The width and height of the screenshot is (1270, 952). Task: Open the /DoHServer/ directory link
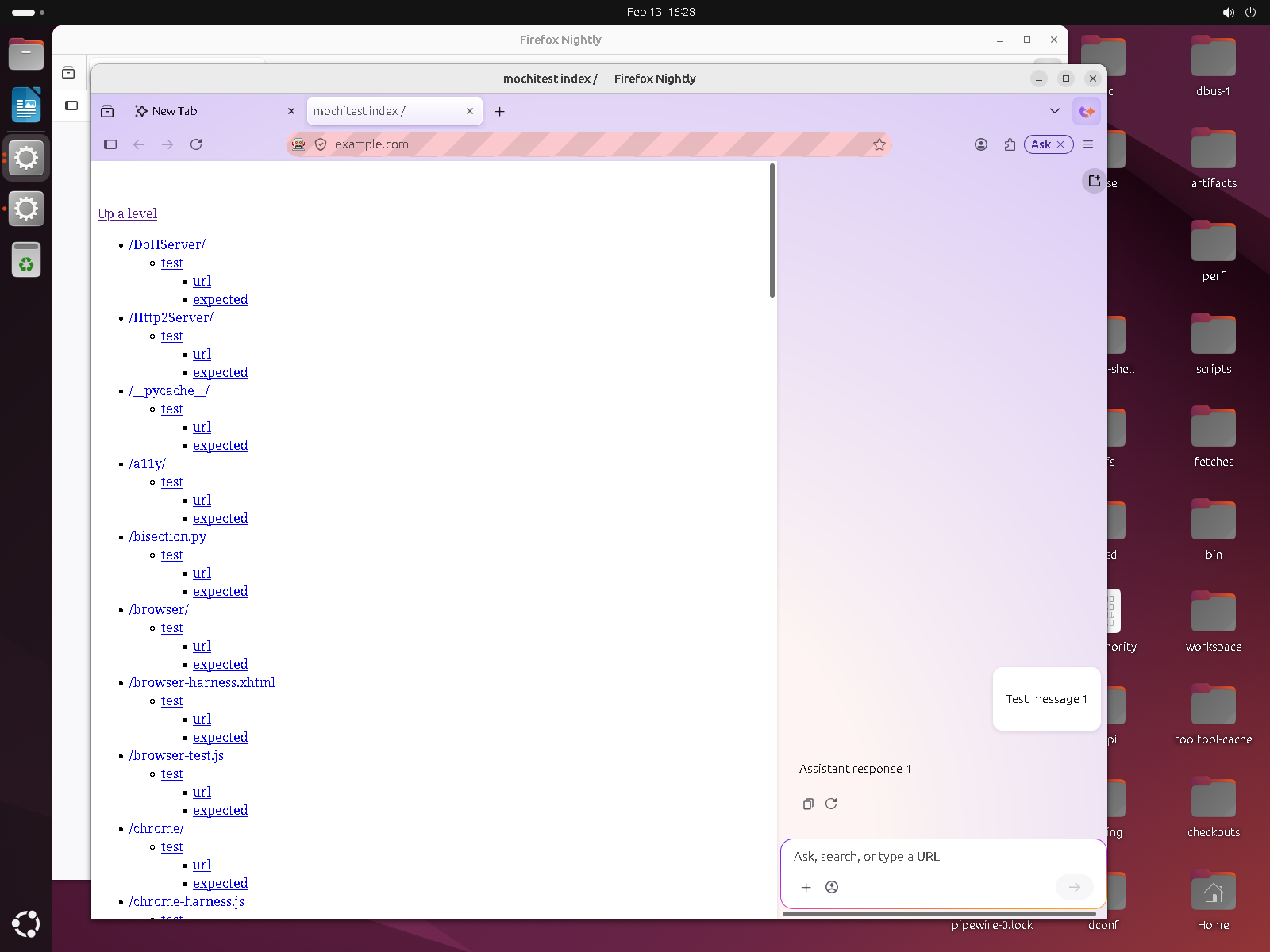[167, 244]
